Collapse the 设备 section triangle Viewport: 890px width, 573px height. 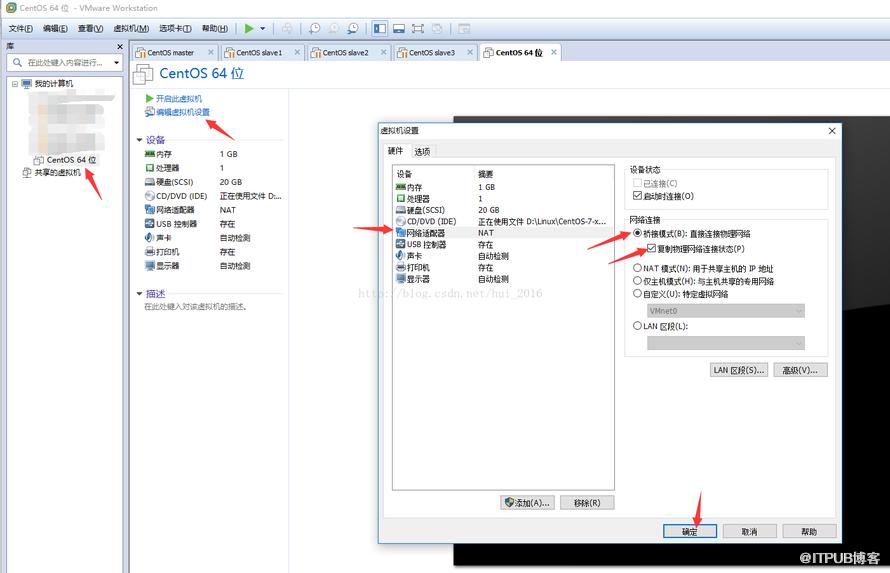click(x=139, y=140)
